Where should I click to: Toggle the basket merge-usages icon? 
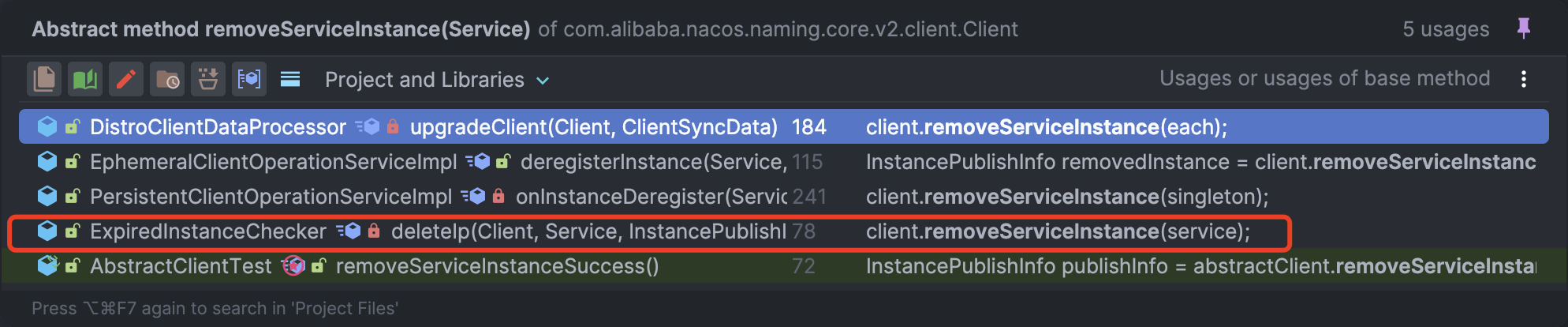(208, 79)
